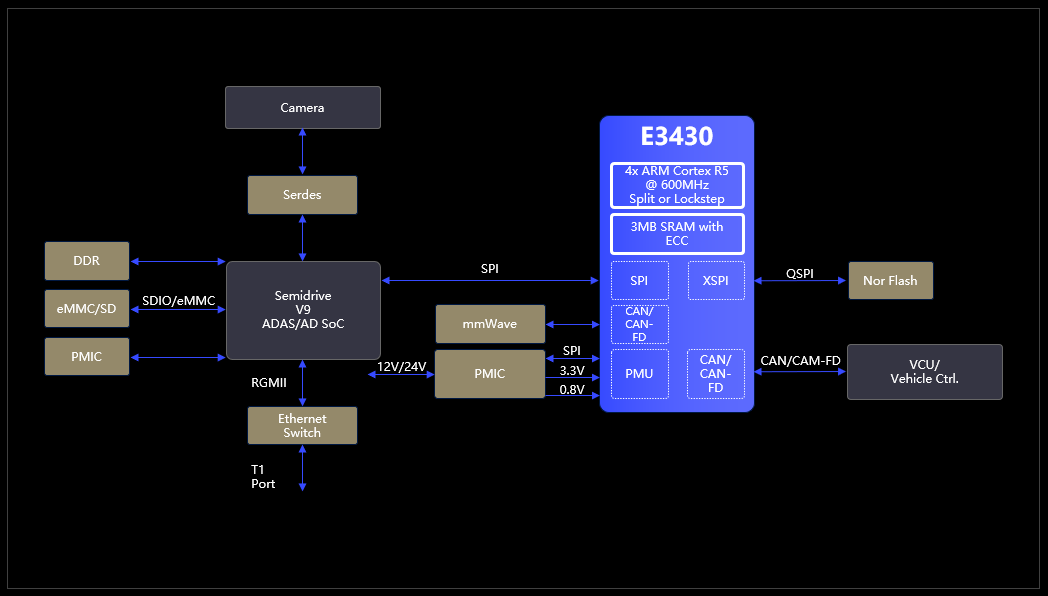The height and width of the screenshot is (596, 1048).
Task: Select the VCU/Vehicle Ctrl. block
Action: 925,372
